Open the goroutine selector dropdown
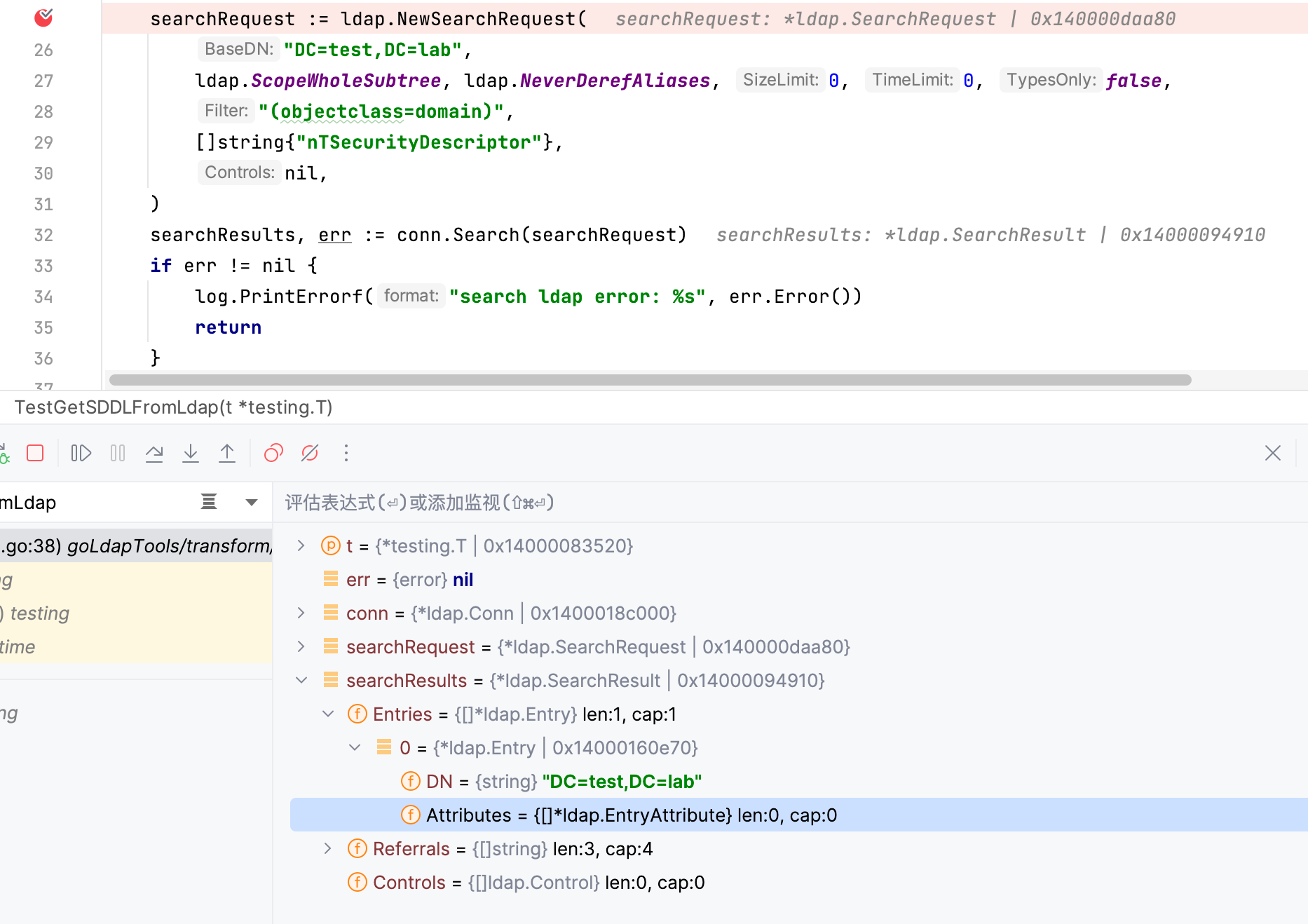Screen dimensions: 1308x924 [252, 502]
